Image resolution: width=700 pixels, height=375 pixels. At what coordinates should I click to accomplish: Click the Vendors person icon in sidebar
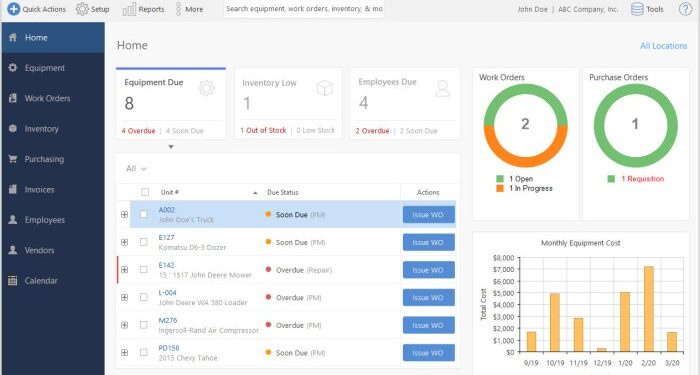(x=13, y=250)
